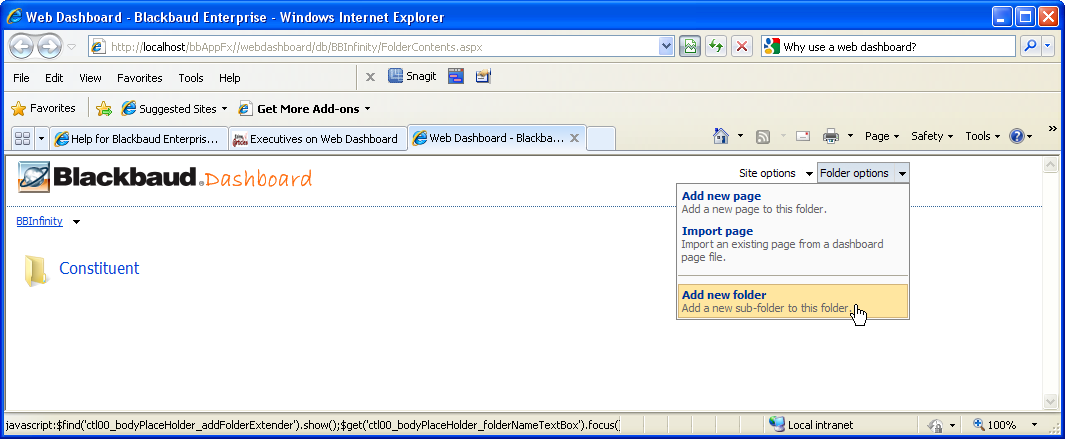1065x439 pixels.
Task: Open the Page command menu
Action: pos(882,136)
